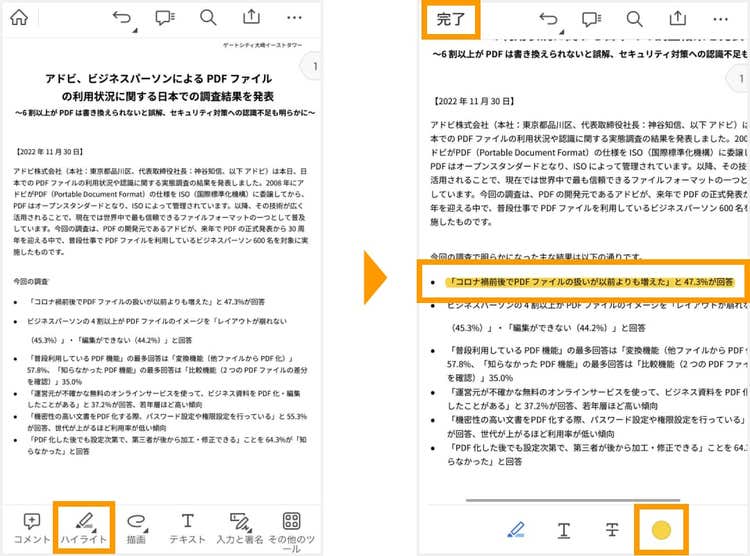The height and width of the screenshot is (556, 750).
Task: Tap the home icon in left screen
Action: pyautogui.click(x=19, y=17)
